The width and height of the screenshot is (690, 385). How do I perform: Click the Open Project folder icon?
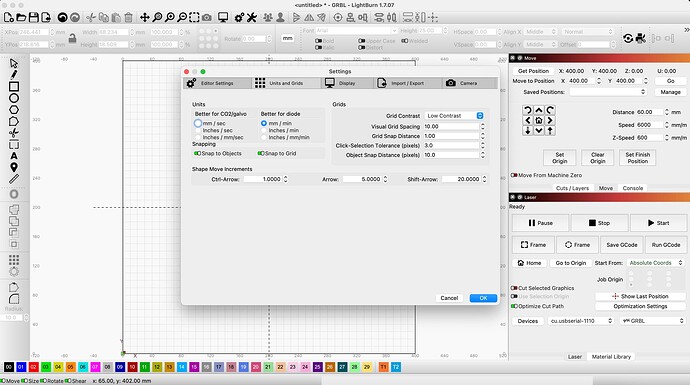click(21, 18)
